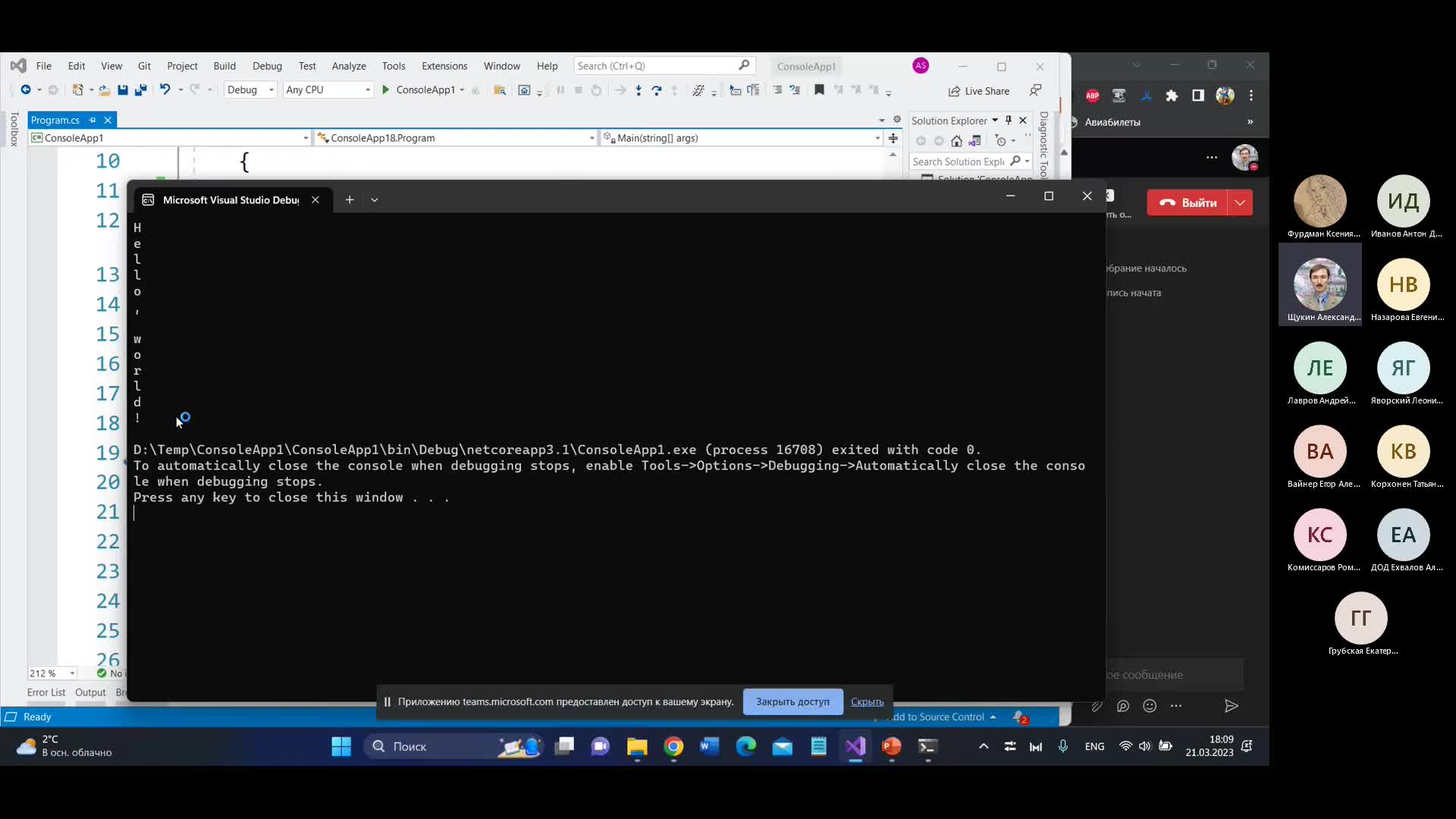Click the Live Share icon button
This screenshot has height=819, width=1456.
(x=979, y=91)
